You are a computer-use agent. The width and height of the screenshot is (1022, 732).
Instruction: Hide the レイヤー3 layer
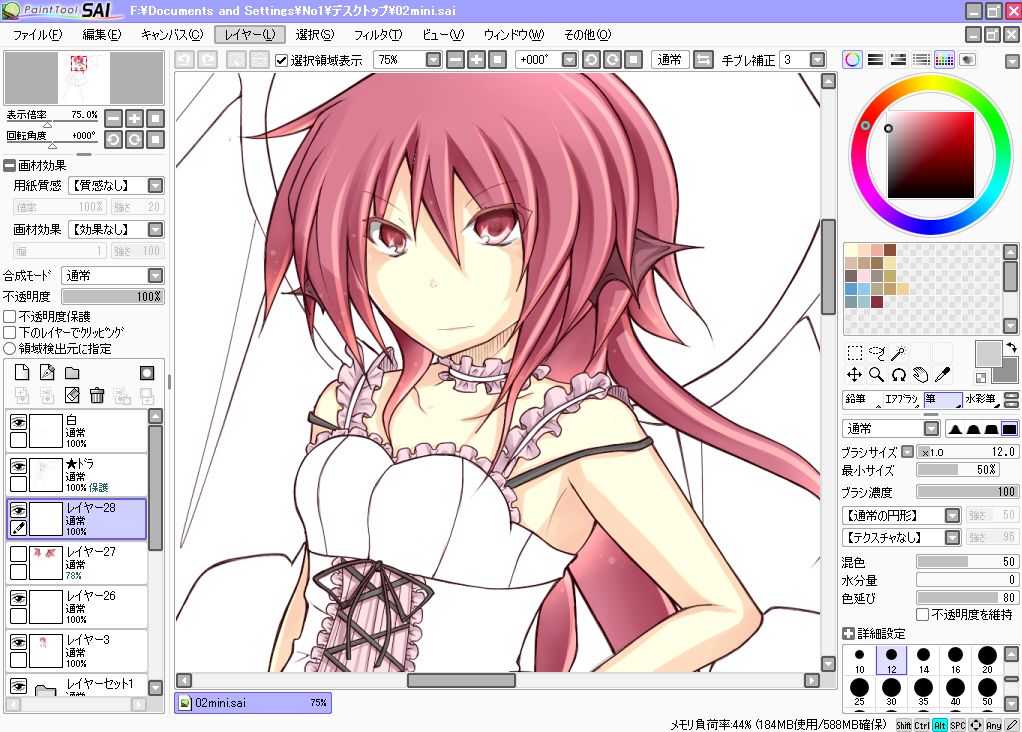point(18,642)
